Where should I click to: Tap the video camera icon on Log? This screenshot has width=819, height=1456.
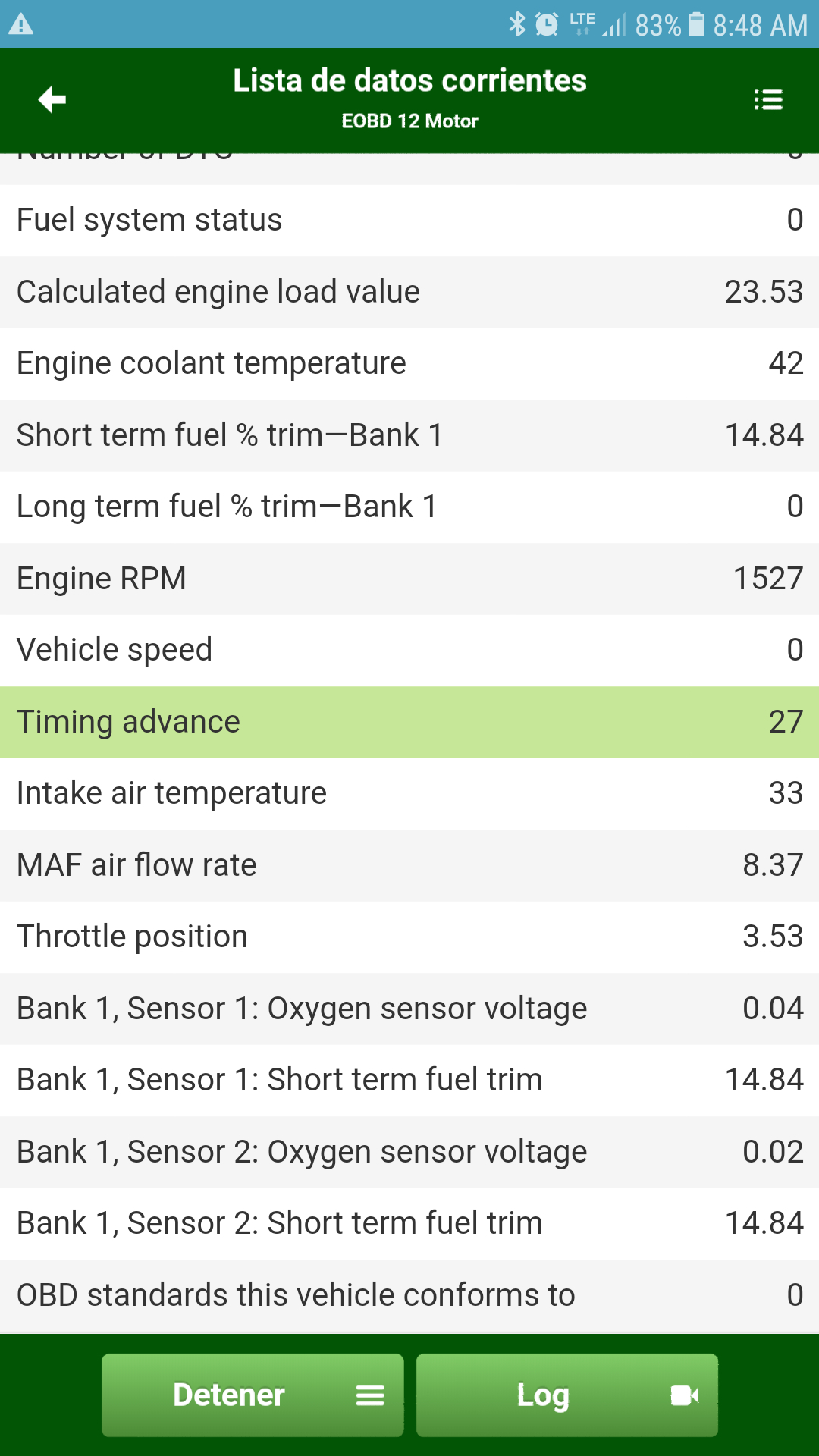685,1395
